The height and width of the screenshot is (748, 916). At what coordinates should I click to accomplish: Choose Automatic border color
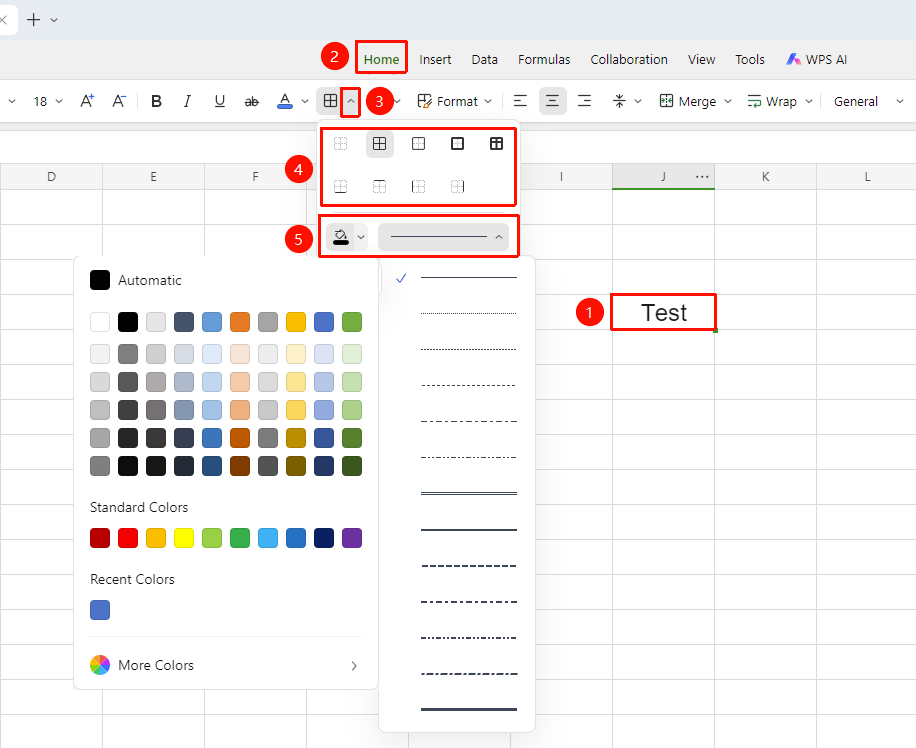136,280
